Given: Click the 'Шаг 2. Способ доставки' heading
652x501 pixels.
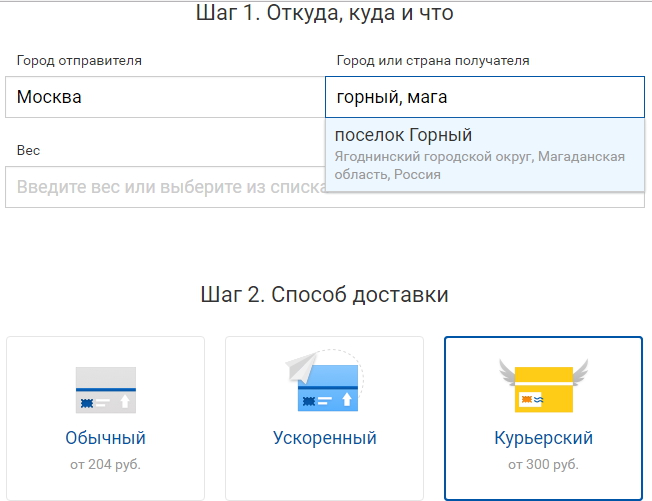Looking at the screenshot, I should pyautogui.click(x=324, y=295).
